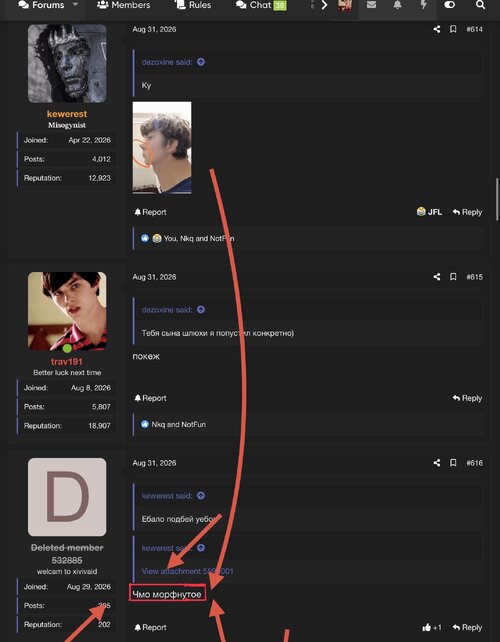500x642 pixels.
Task: Report kewerest's post #614
Action: 150,212
